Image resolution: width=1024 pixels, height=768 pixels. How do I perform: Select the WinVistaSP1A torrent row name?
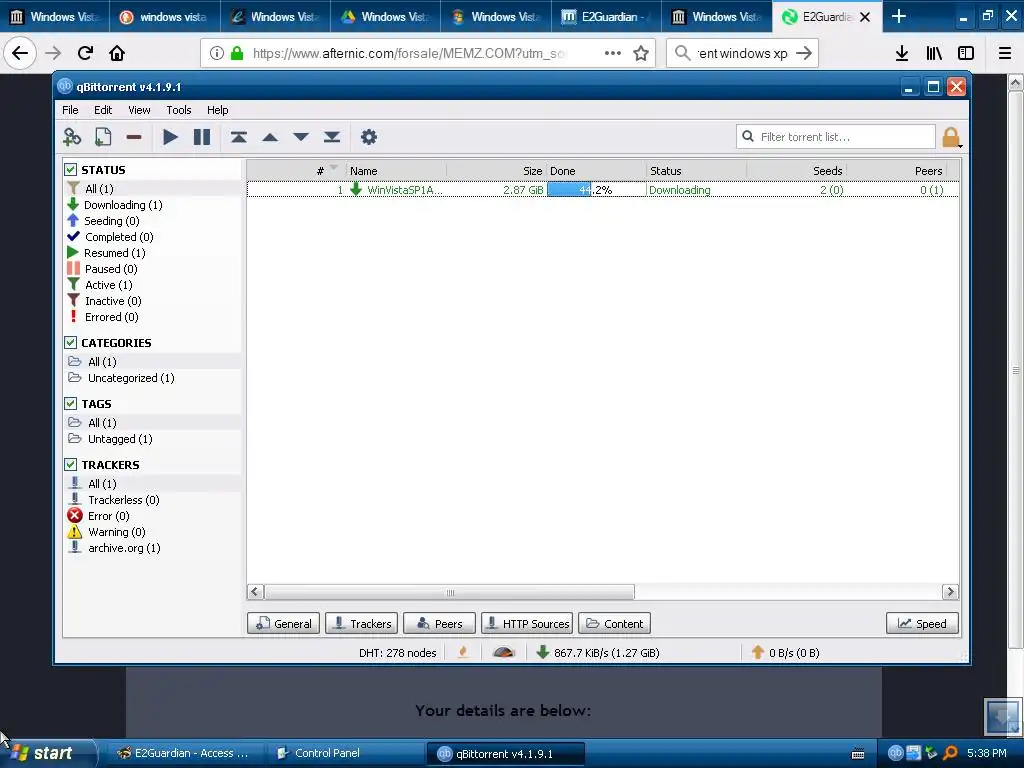(404, 190)
